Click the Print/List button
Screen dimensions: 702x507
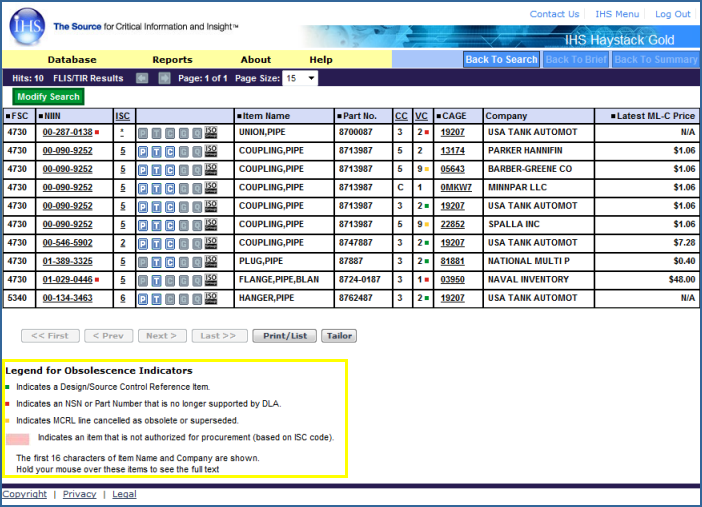click(x=285, y=336)
